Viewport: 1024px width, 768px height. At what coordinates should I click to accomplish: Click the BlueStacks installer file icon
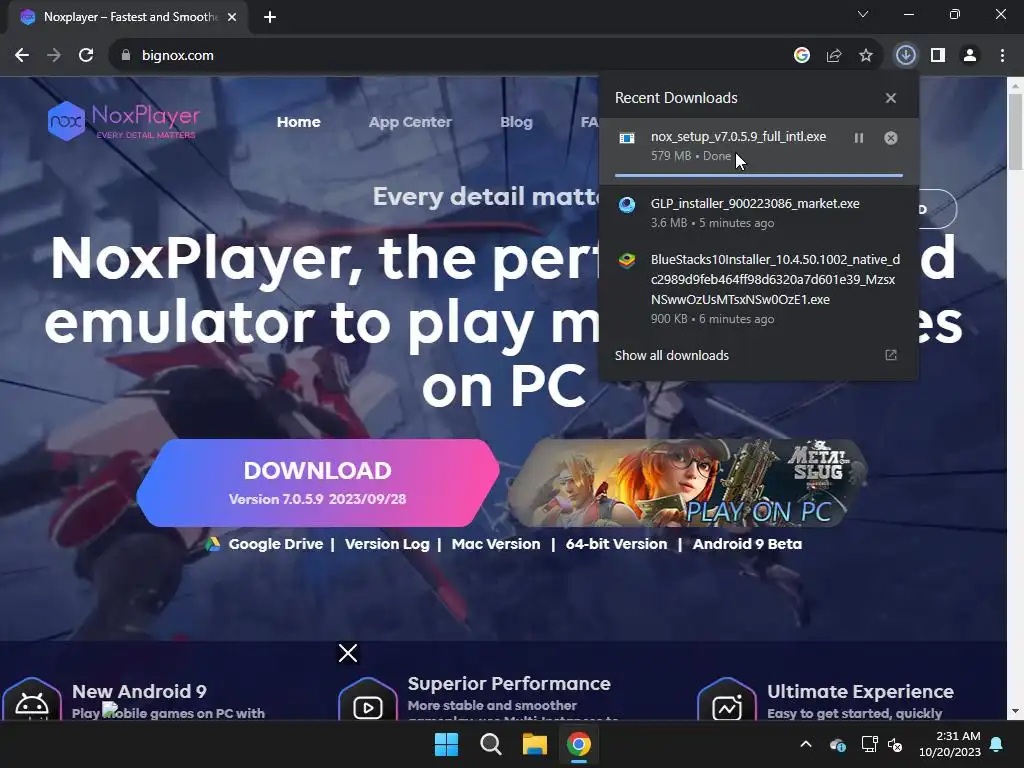click(627, 261)
